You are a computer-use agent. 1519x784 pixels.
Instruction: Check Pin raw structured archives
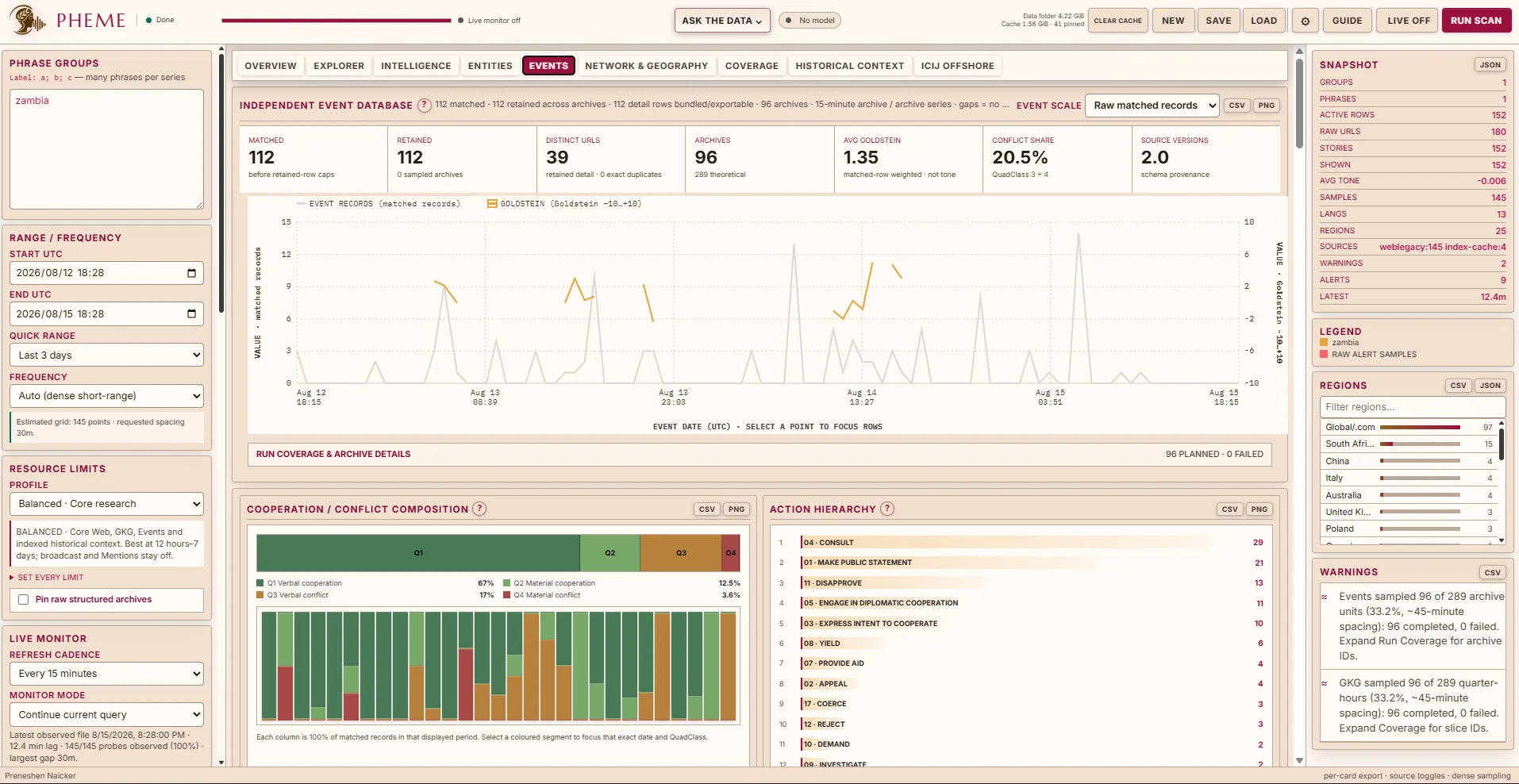(24, 600)
